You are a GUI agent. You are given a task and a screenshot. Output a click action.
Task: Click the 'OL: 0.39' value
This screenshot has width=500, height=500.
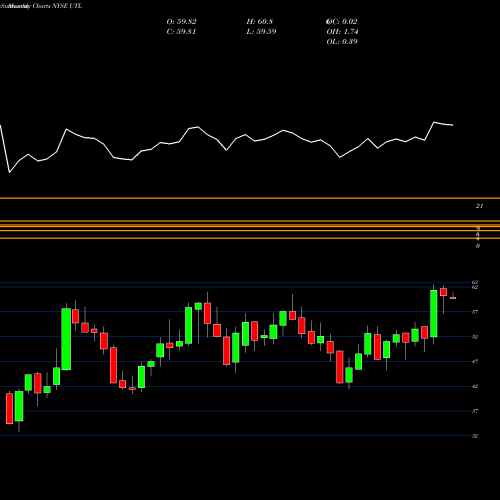tap(342, 42)
